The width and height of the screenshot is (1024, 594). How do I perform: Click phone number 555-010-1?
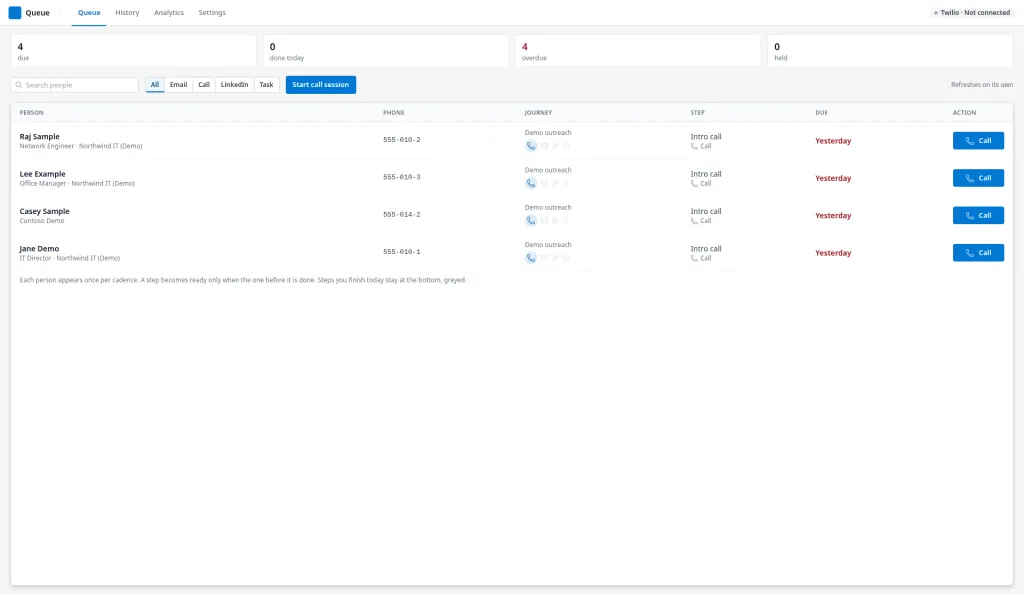(x=402, y=251)
